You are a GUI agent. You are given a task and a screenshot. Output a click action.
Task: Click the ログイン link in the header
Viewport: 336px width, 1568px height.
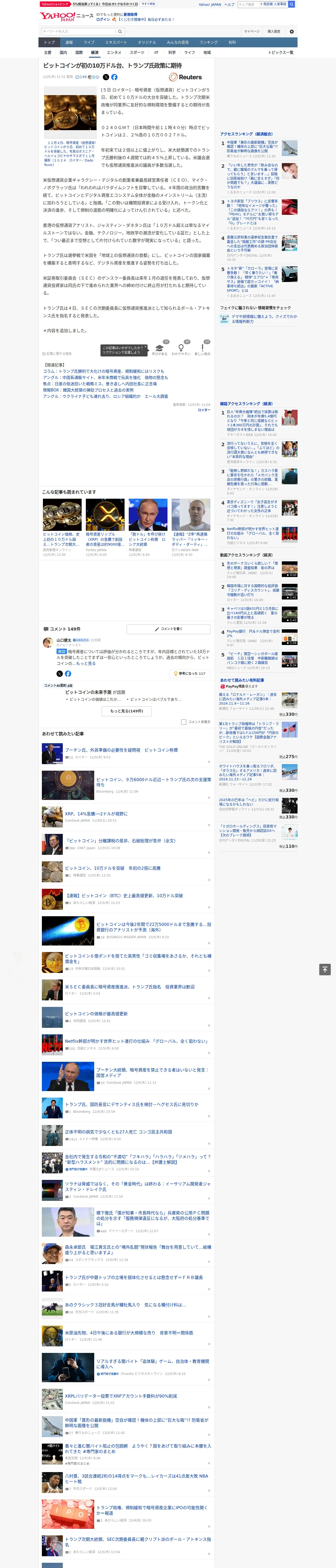point(103,20)
